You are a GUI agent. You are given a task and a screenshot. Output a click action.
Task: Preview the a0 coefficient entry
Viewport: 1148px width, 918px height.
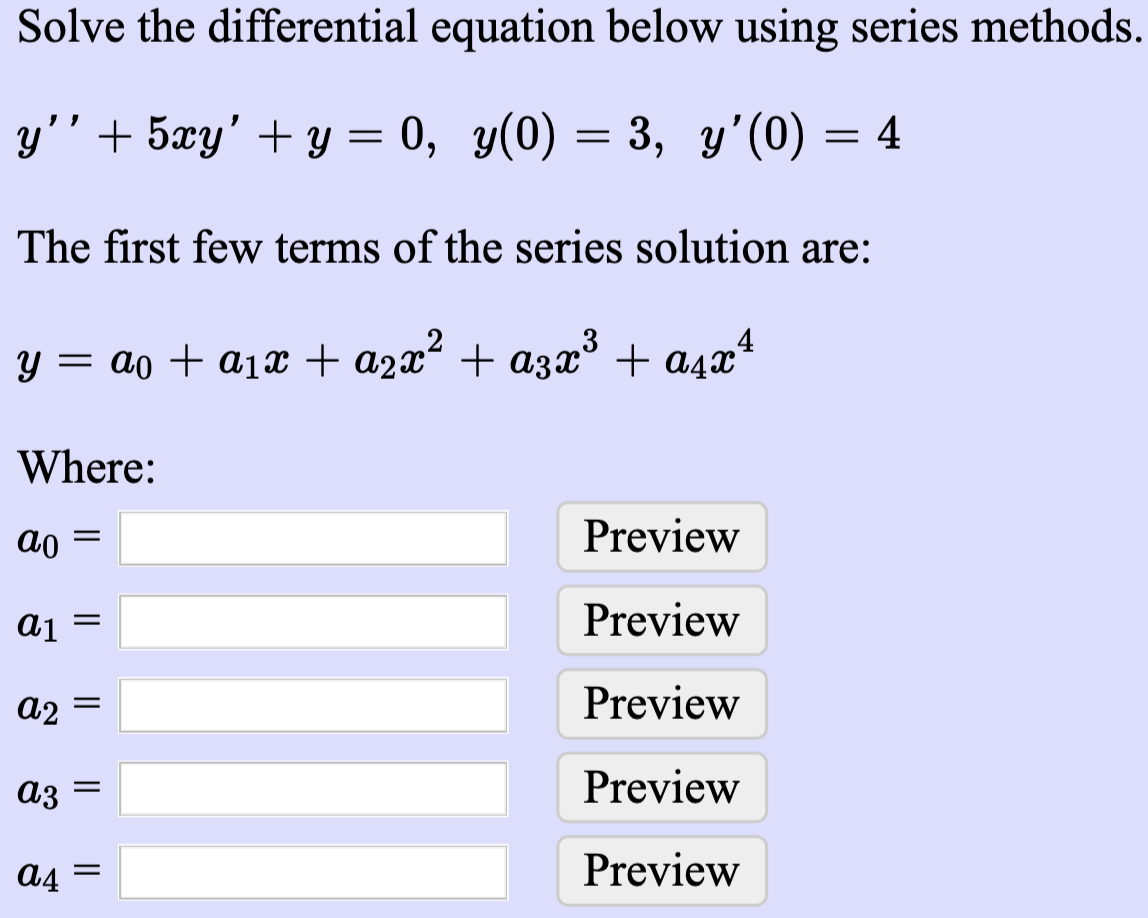click(661, 537)
